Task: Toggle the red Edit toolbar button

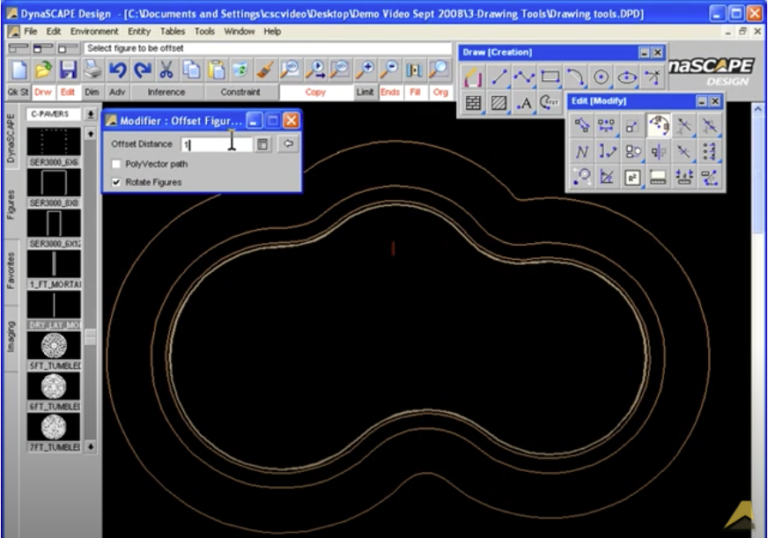Action: coord(68,92)
